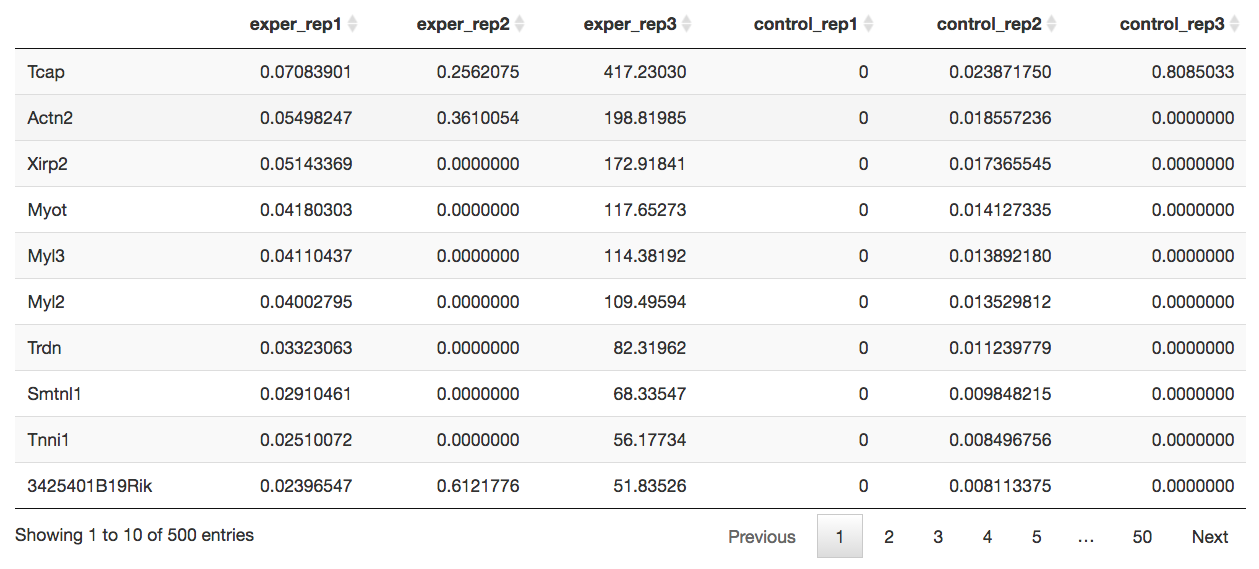Click the control_rep2 column header text
Image resolution: width=1259 pixels, height=569 pixels.
[x=988, y=24]
